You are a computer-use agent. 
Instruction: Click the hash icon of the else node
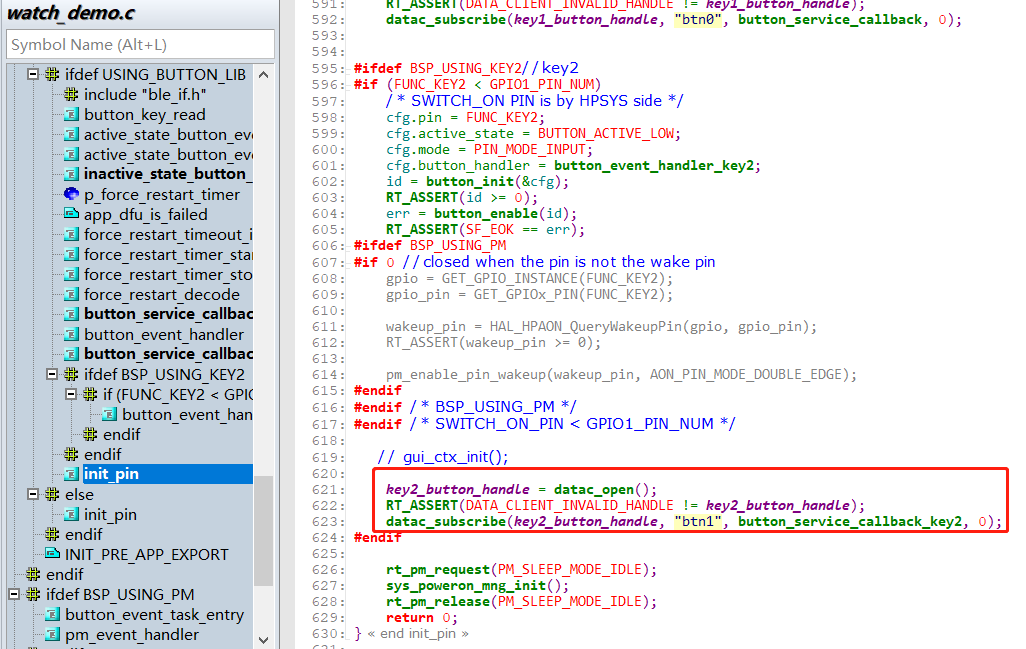point(52,495)
